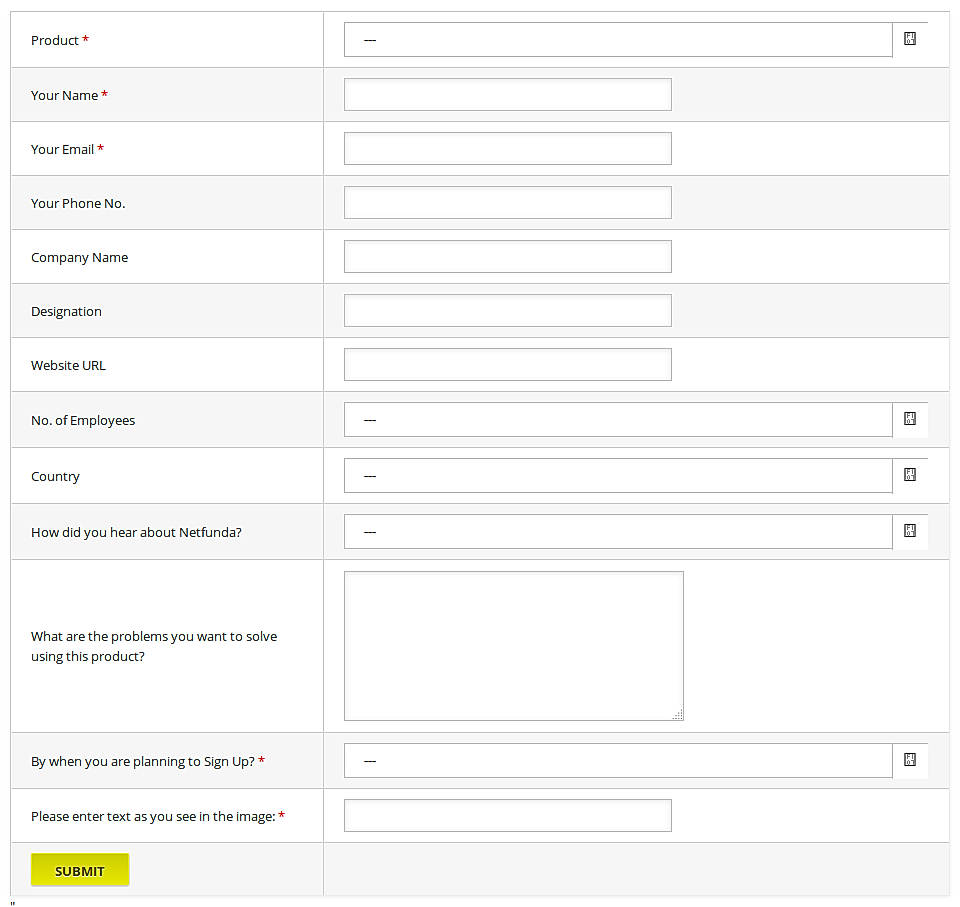The height and width of the screenshot is (907, 960).
Task: Click the Website URL text field
Action: (507, 364)
